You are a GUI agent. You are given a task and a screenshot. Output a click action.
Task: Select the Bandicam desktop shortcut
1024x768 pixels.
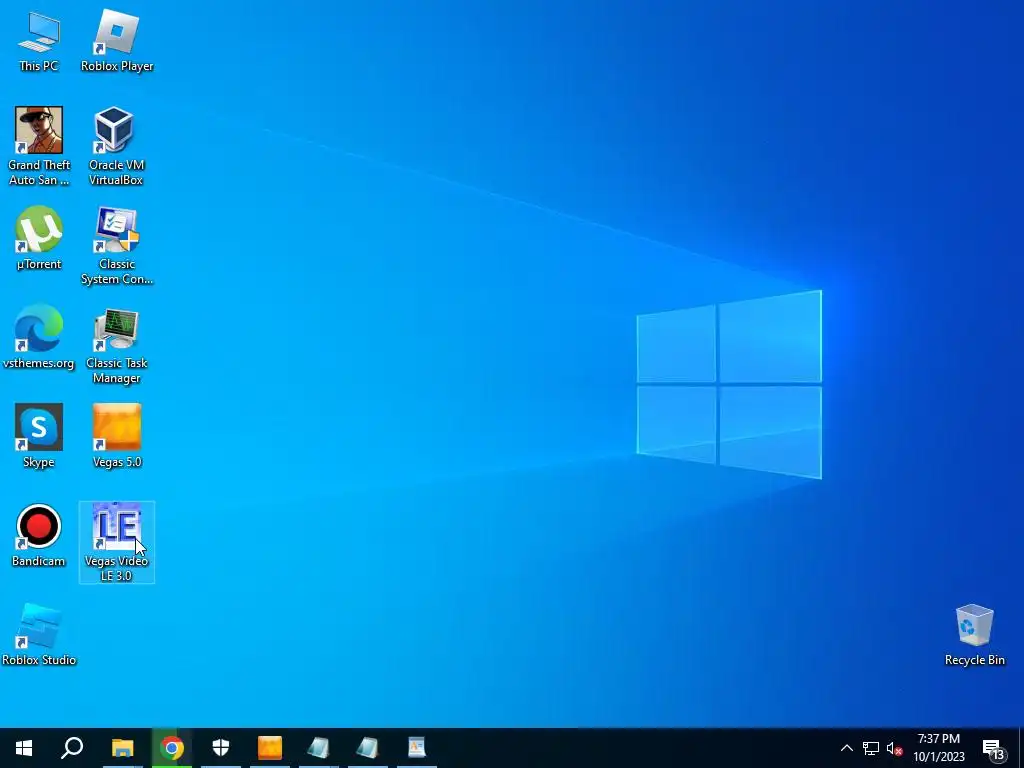39,536
